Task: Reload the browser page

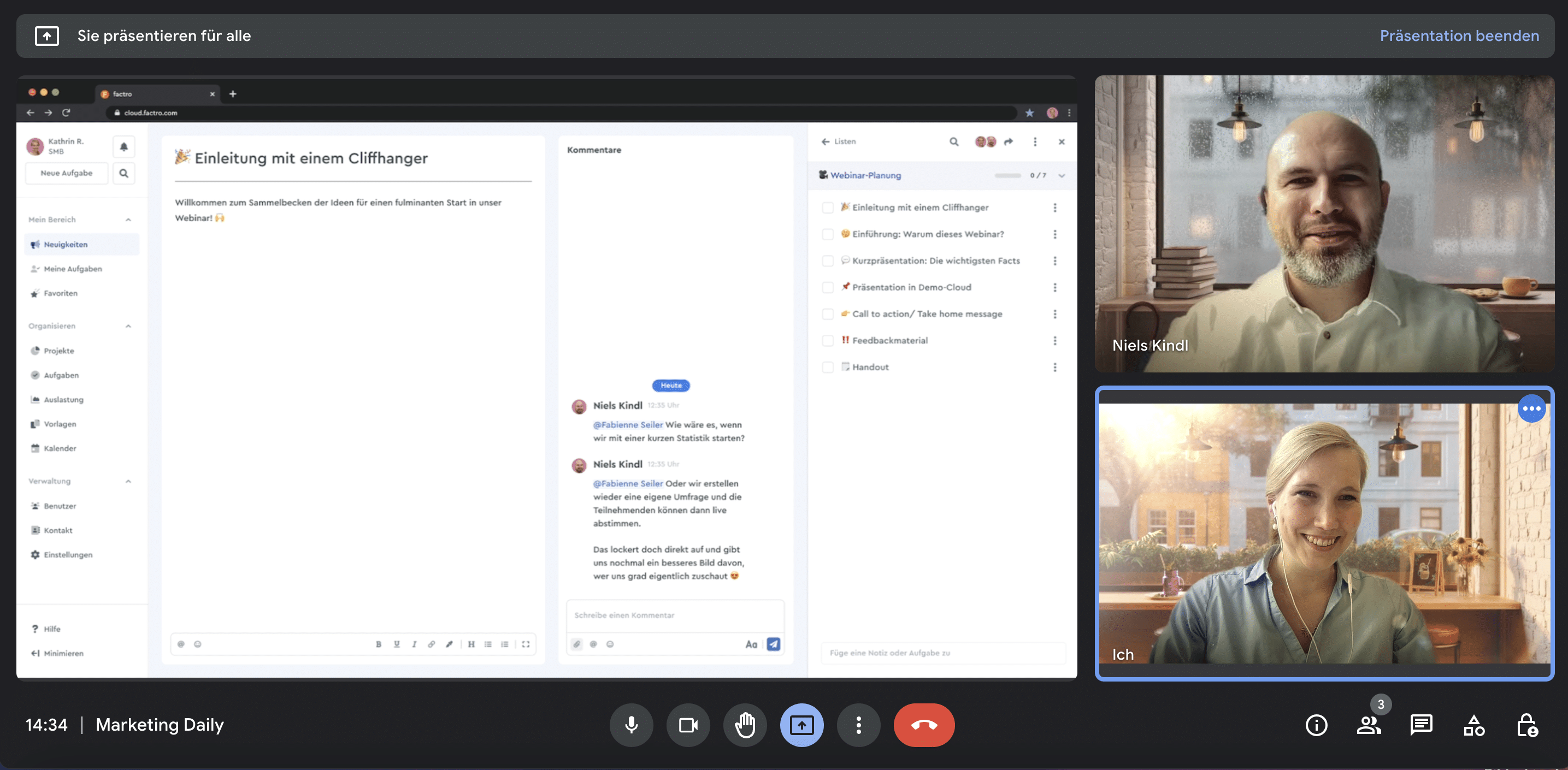Action: pyautogui.click(x=66, y=112)
